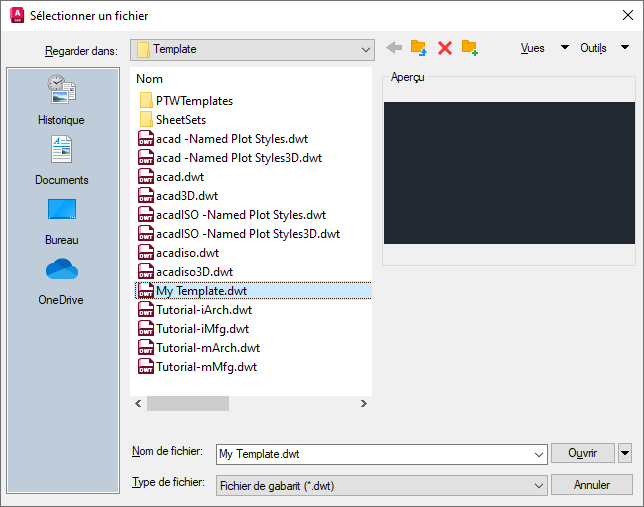Click the DWT icon for Tutorial-iArch.dwt
Image resolution: width=644 pixels, height=507 pixels.
pos(146,310)
